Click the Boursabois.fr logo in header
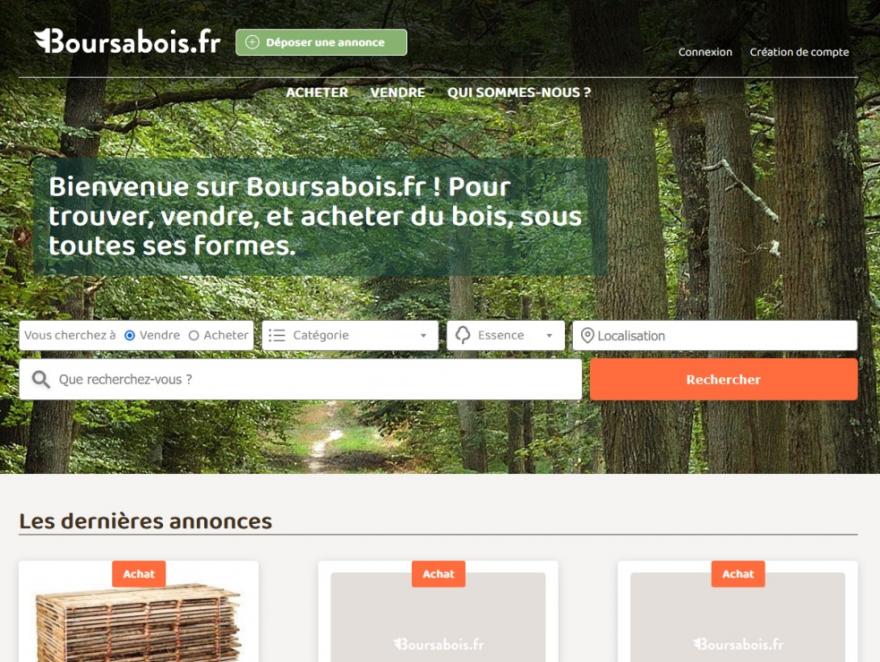The height and width of the screenshot is (662, 880). pos(127,42)
